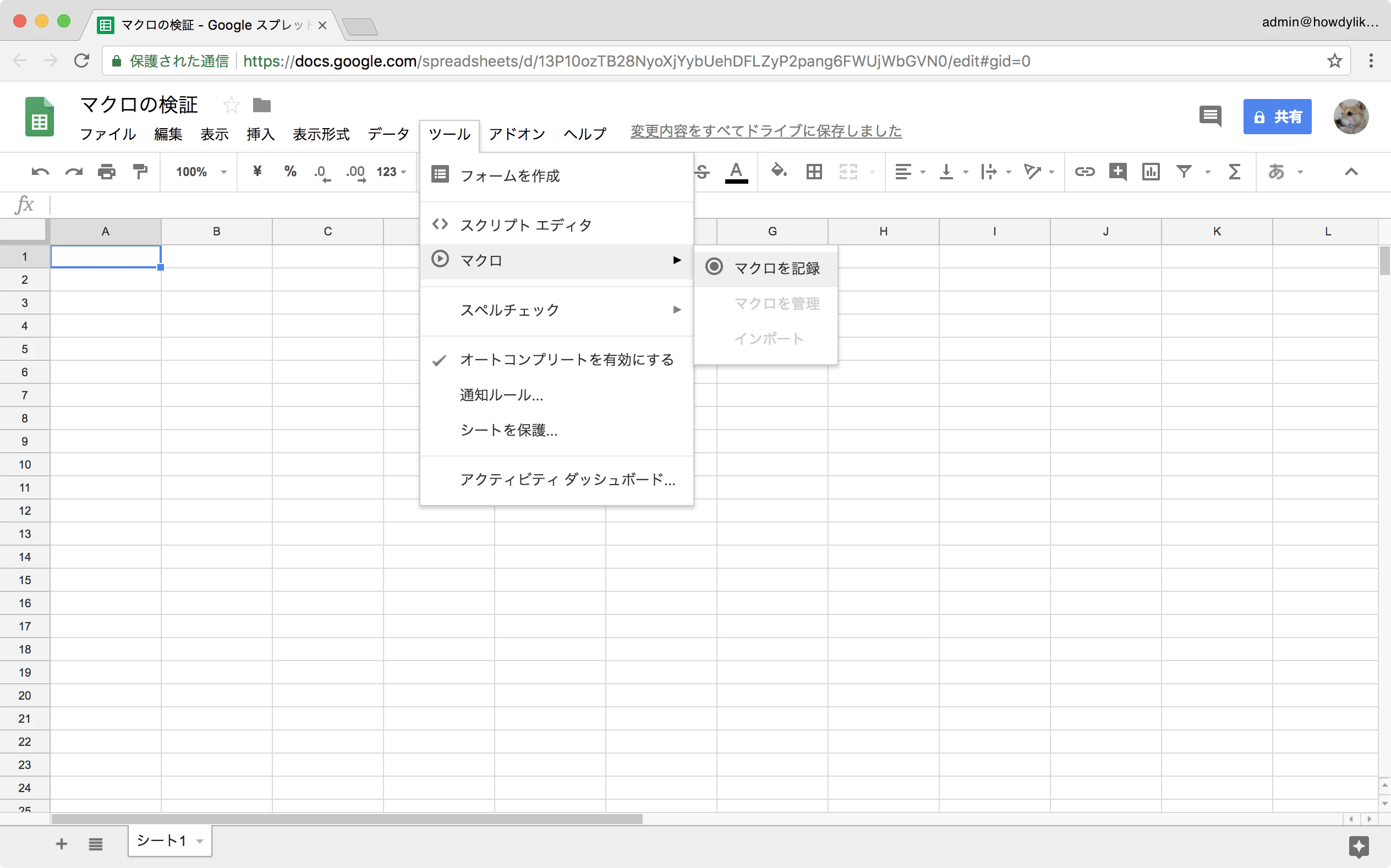The image size is (1391, 868).
Task: Click the undo arrow icon
Action: (x=40, y=172)
